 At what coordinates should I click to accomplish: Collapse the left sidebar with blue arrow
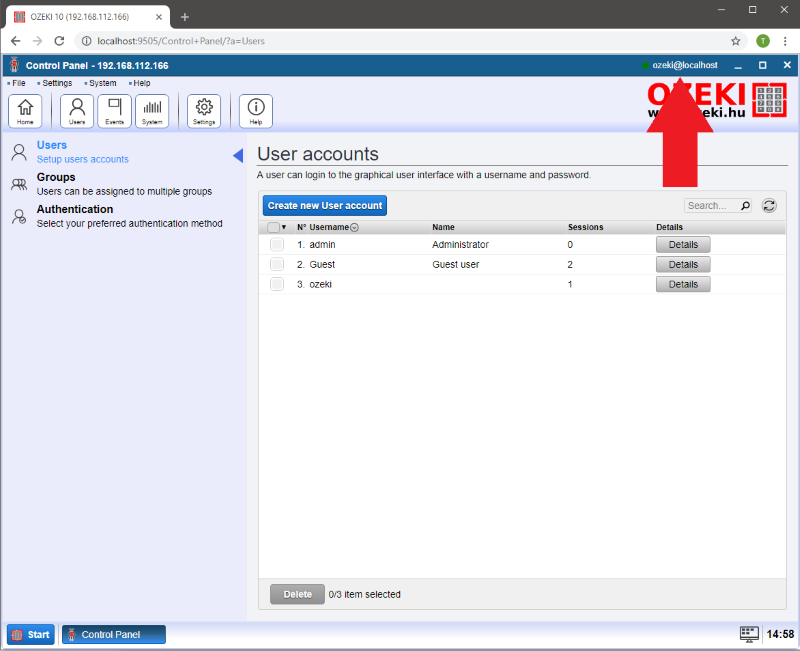click(238, 155)
